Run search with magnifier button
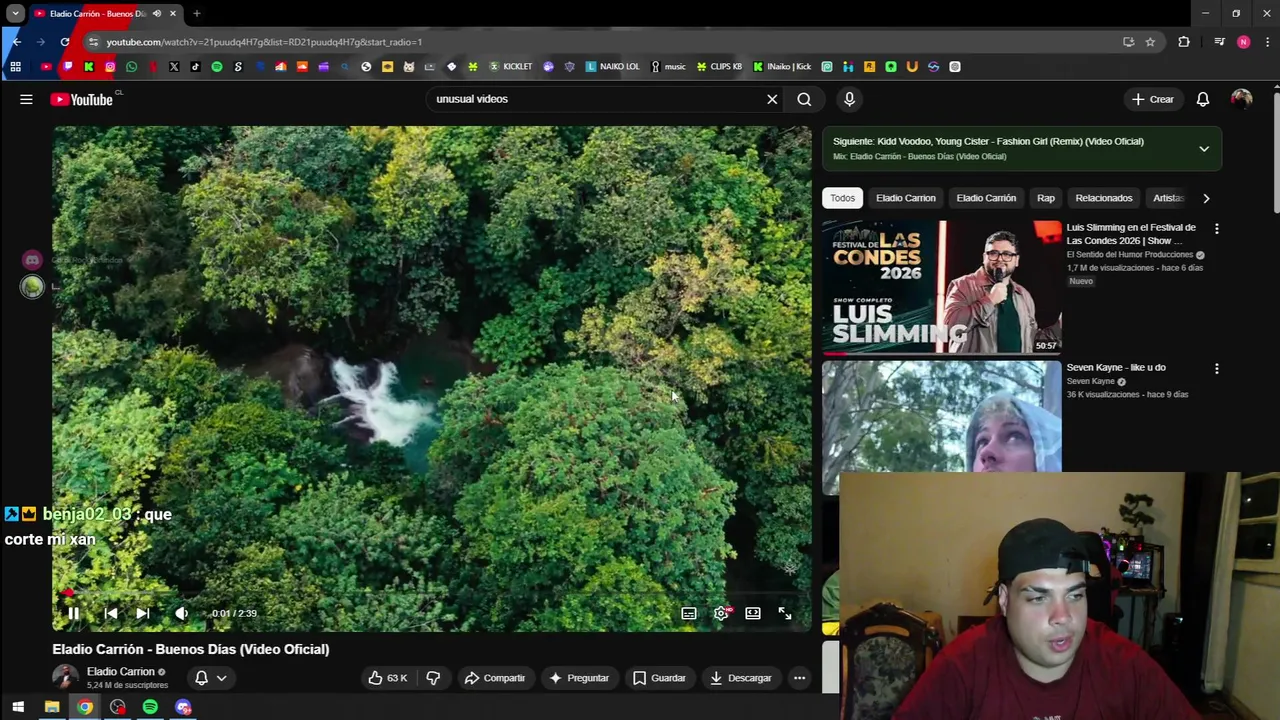Viewport: 1280px width, 720px height. [x=804, y=99]
